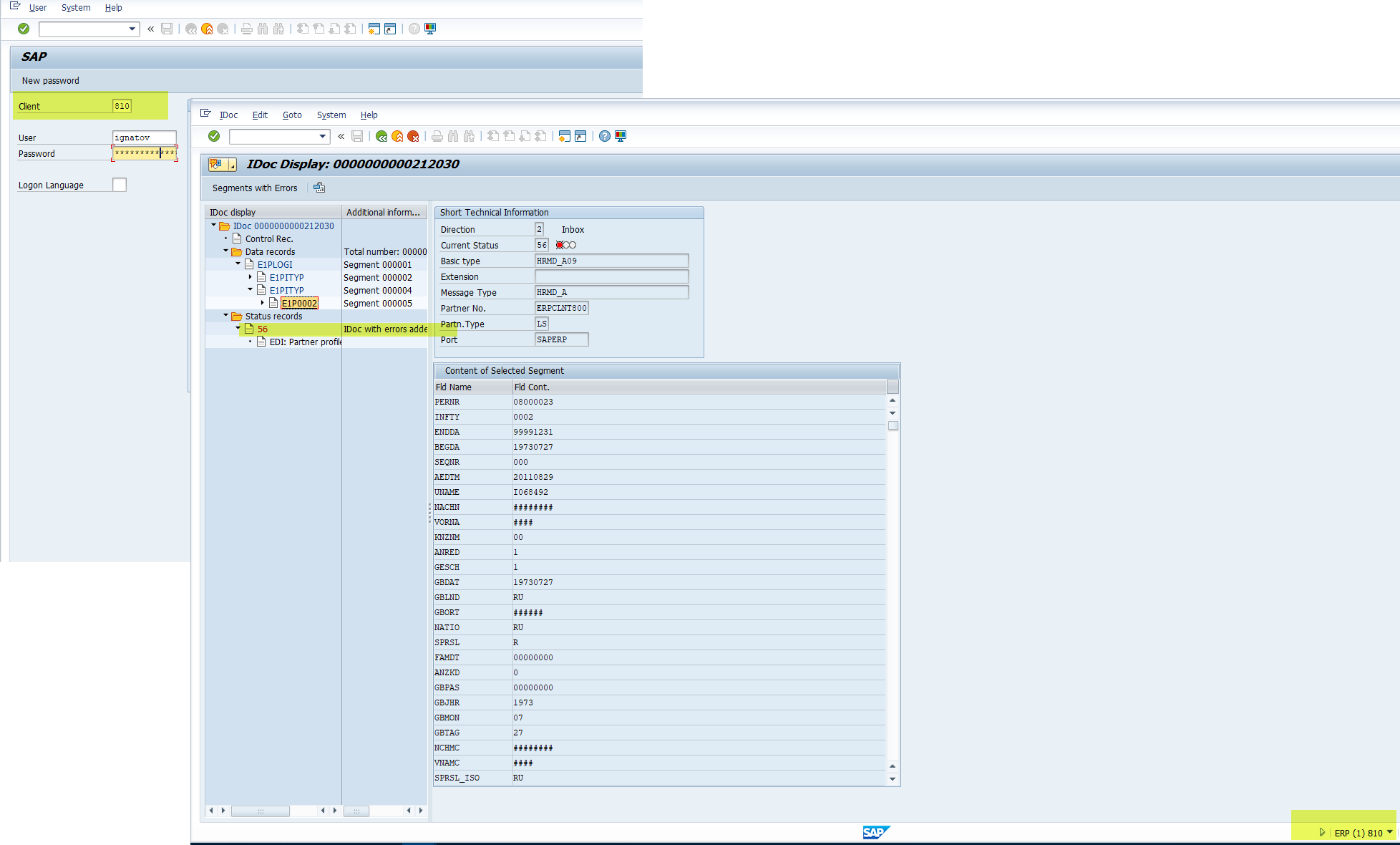The image size is (1400, 845).
Task: Click the UNAME value I068492
Action: point(530,492)
